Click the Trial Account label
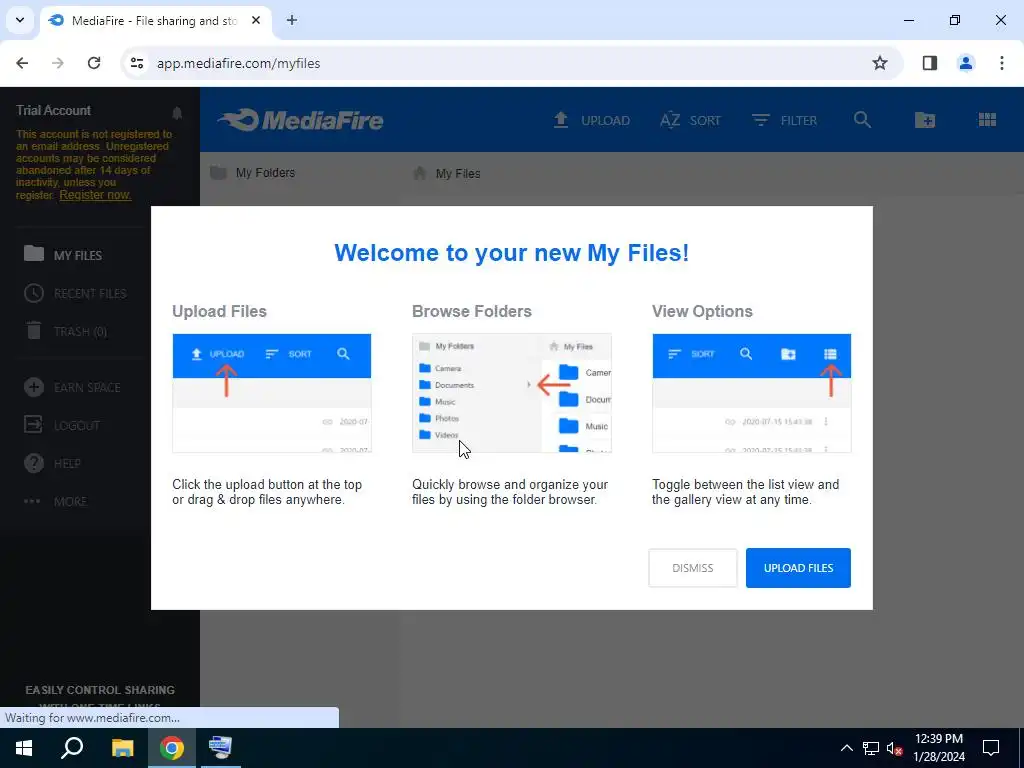 54,110
